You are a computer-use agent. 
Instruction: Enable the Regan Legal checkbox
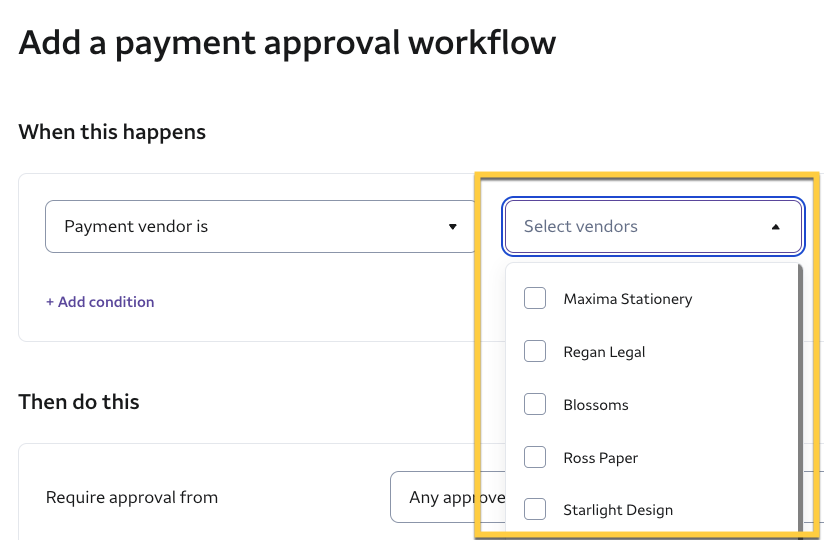click(x=535, y=352)
